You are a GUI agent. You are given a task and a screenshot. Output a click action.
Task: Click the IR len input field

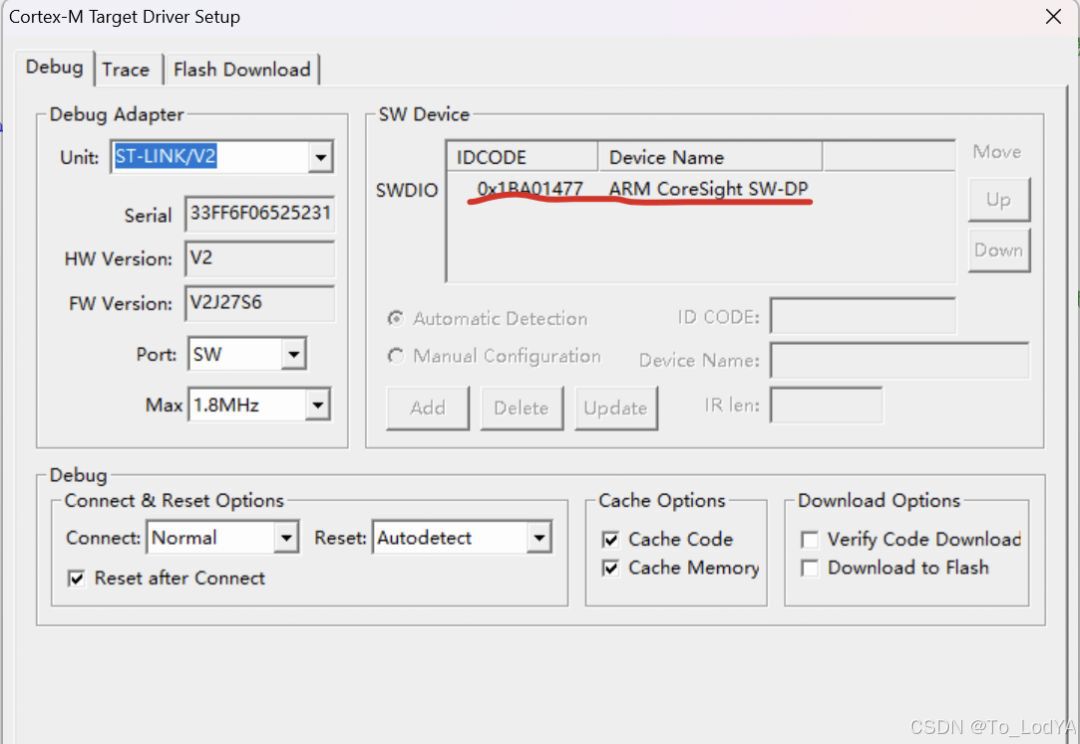[x=826, y=405]
